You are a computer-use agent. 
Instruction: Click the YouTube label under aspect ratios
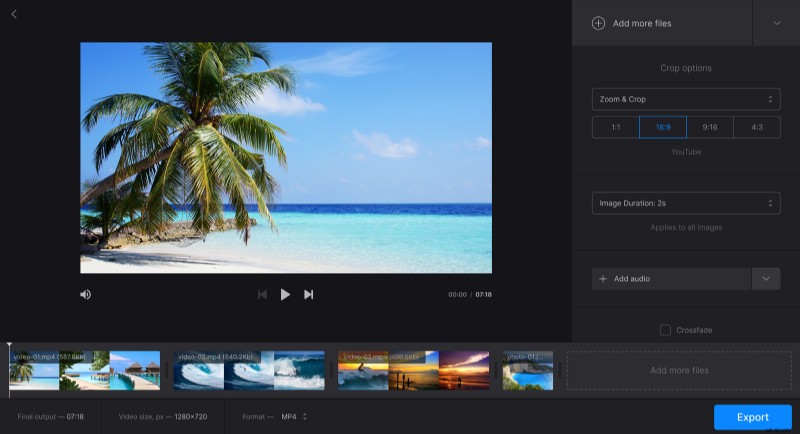pos(686,151)
